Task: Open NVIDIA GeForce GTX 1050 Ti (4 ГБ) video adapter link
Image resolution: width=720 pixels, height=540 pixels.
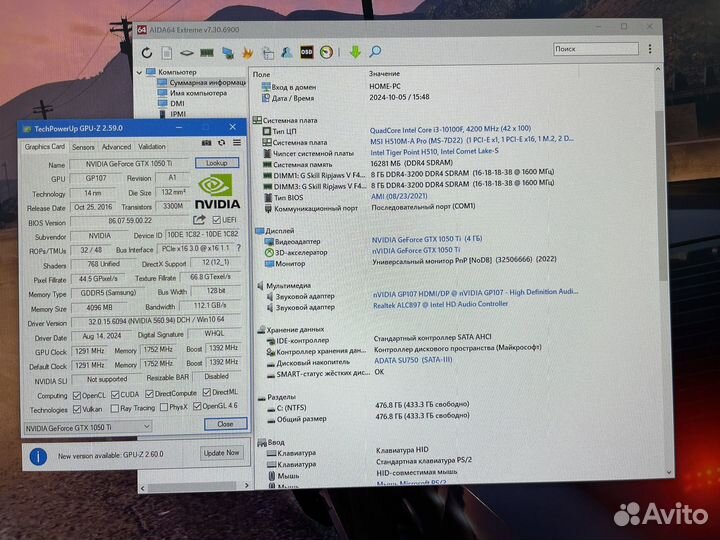Action: point(427,239)
